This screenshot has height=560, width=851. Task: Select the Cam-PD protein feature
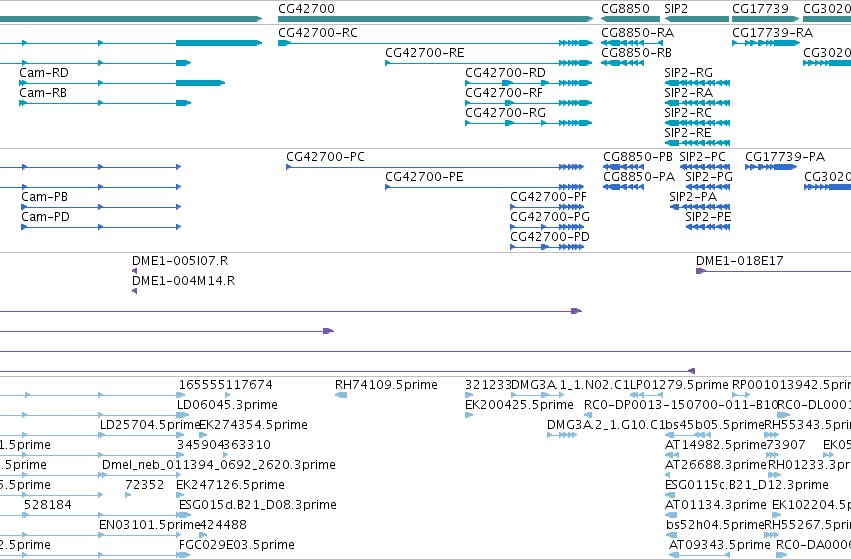click(101, 227)
